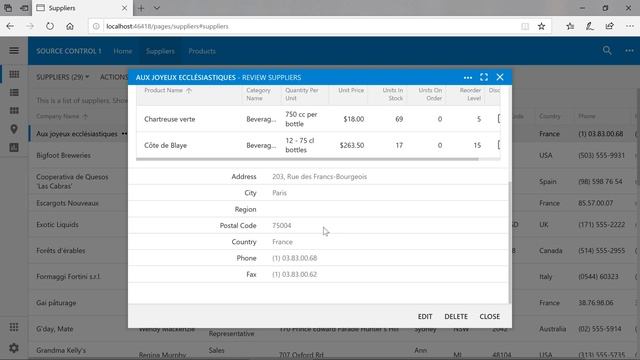The image size is (640, 360).
Task: Select Escargots Nouveaux supplier row
Action: (67, 203)
